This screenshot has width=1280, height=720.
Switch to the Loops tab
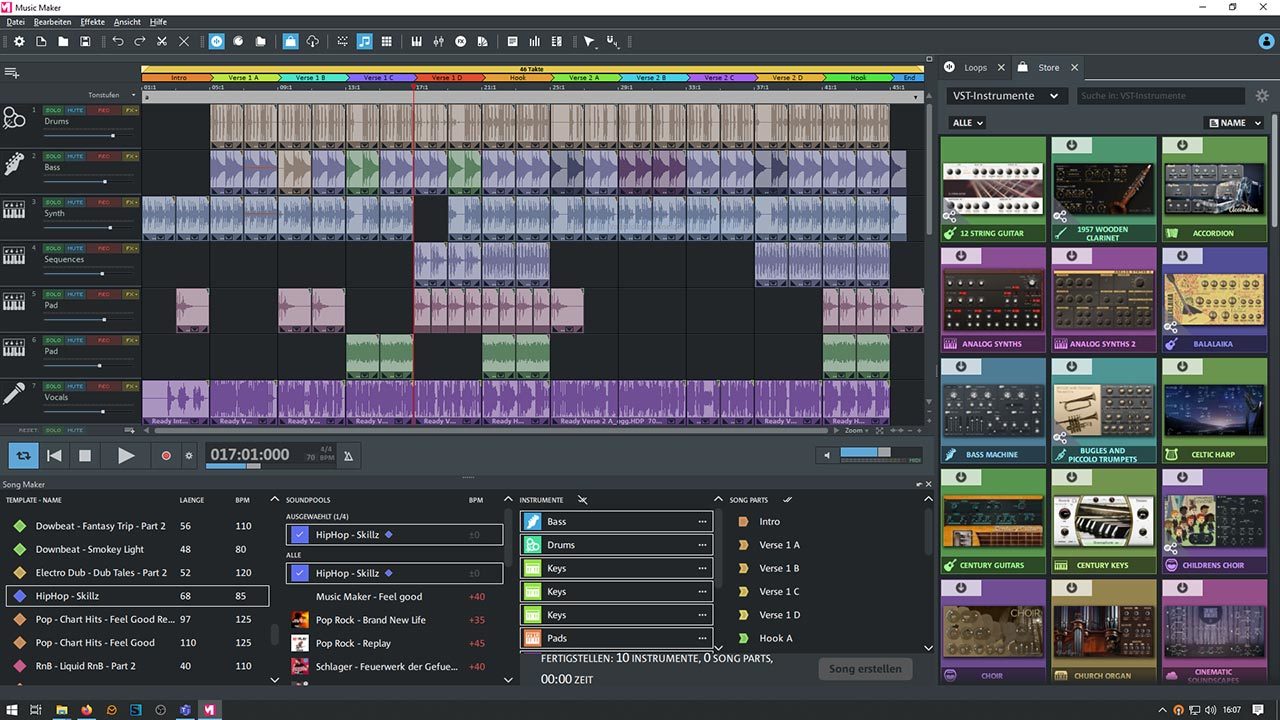coord(974,68)
